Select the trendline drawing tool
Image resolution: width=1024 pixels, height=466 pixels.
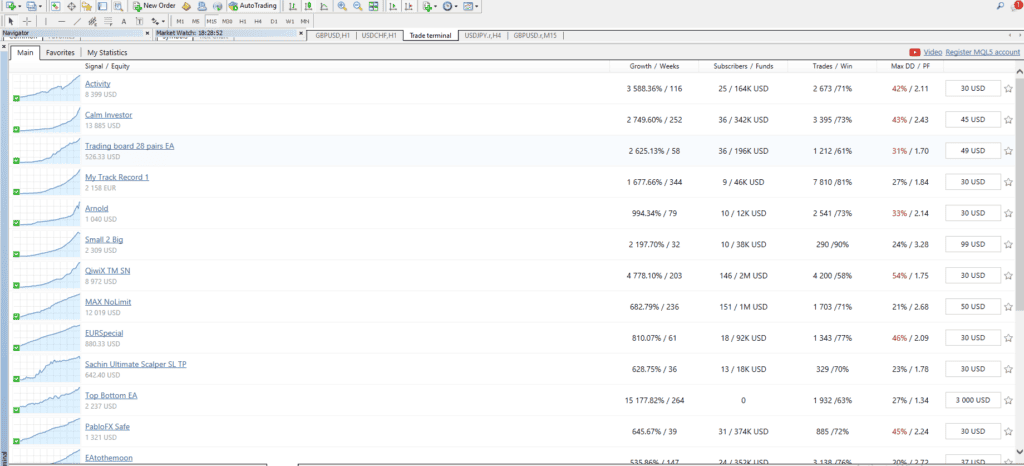click(x=77, y=22)
